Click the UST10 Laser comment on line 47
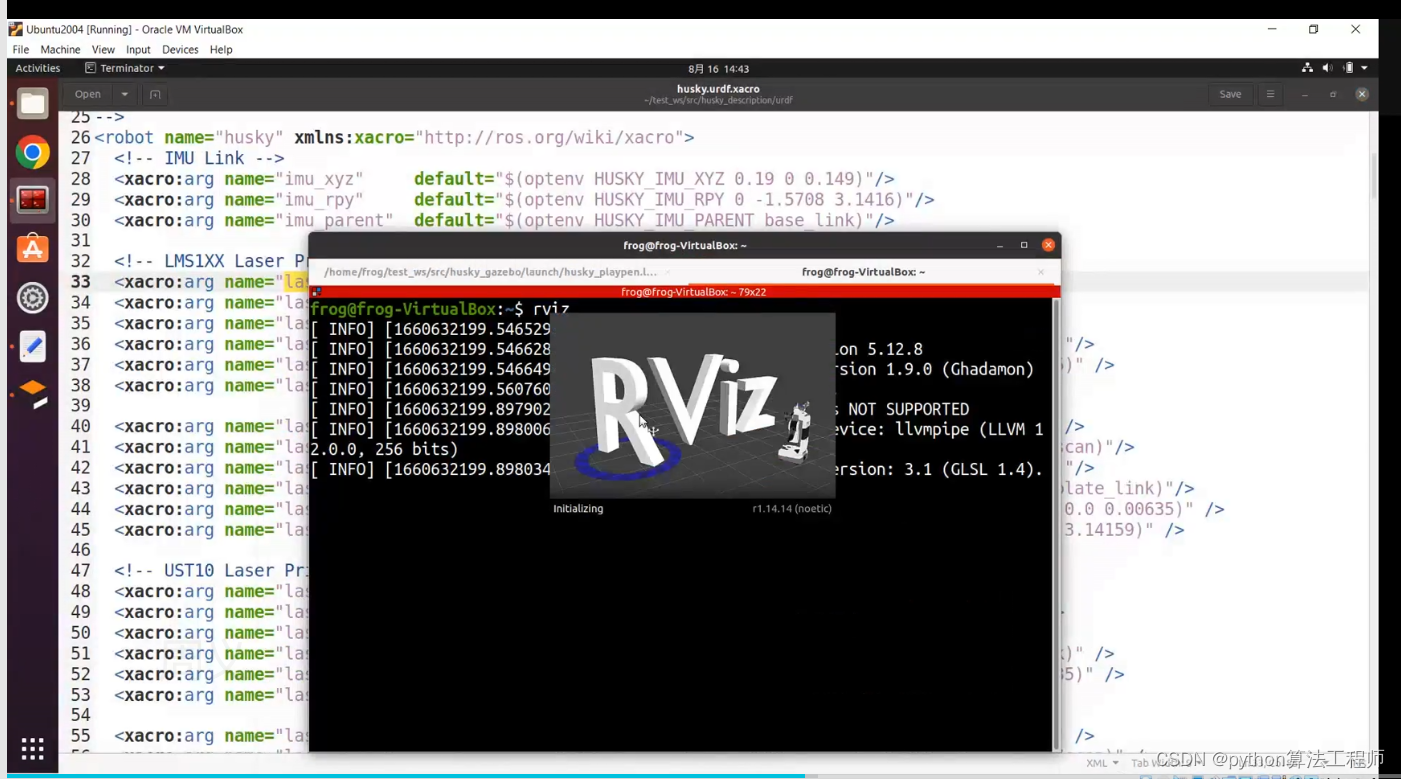Image resolution: width=1401 pixels, height=779 pixels. tap(211, 571)
